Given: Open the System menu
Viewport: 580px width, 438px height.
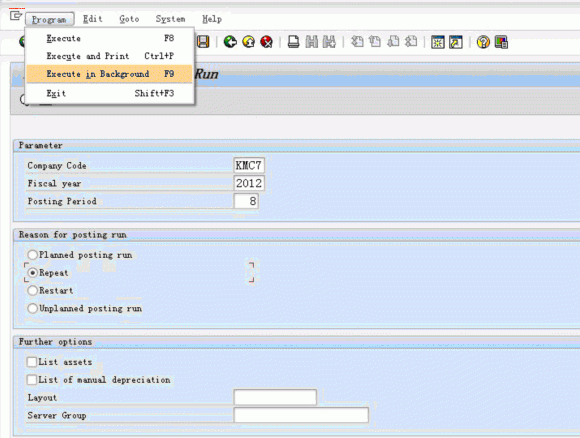Looking at the screenshot, I should tap(170, 19).
